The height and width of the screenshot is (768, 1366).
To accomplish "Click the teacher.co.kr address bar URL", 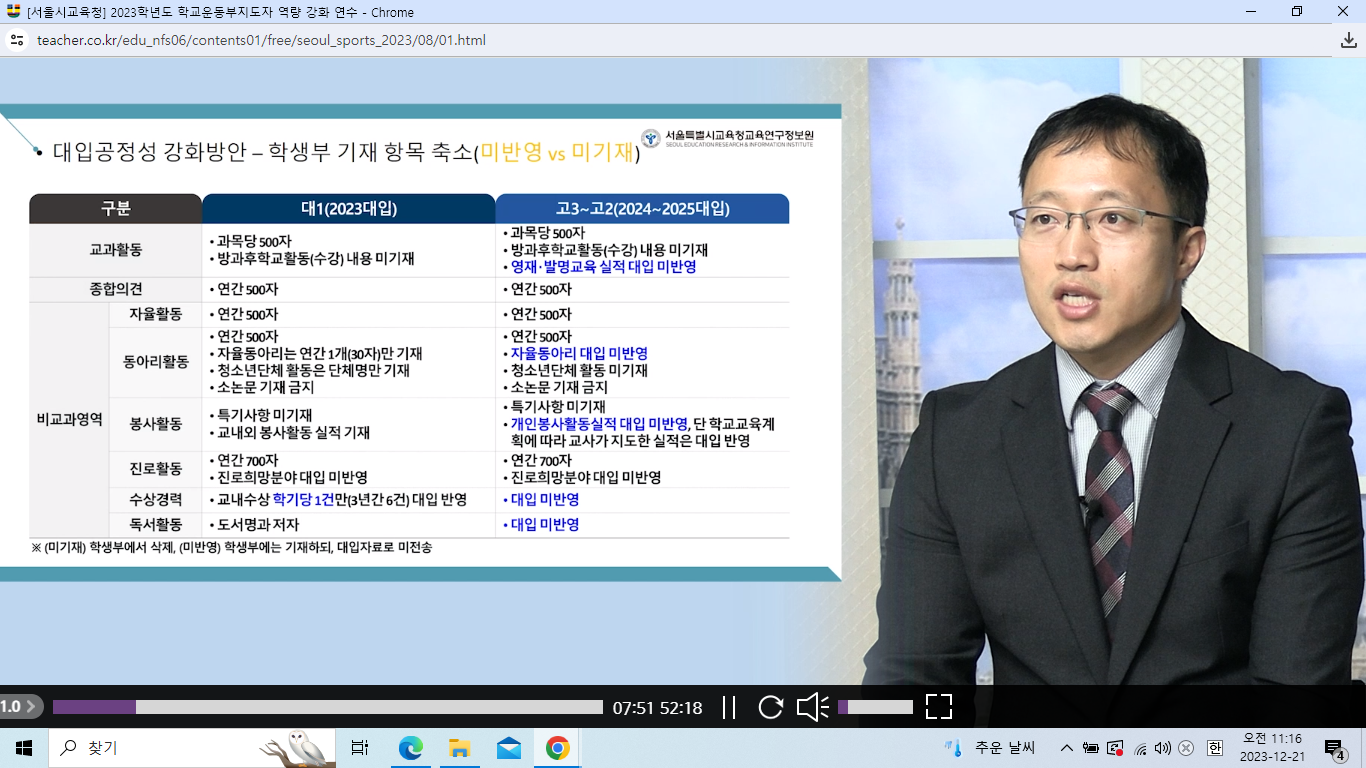I will [261, 41].
